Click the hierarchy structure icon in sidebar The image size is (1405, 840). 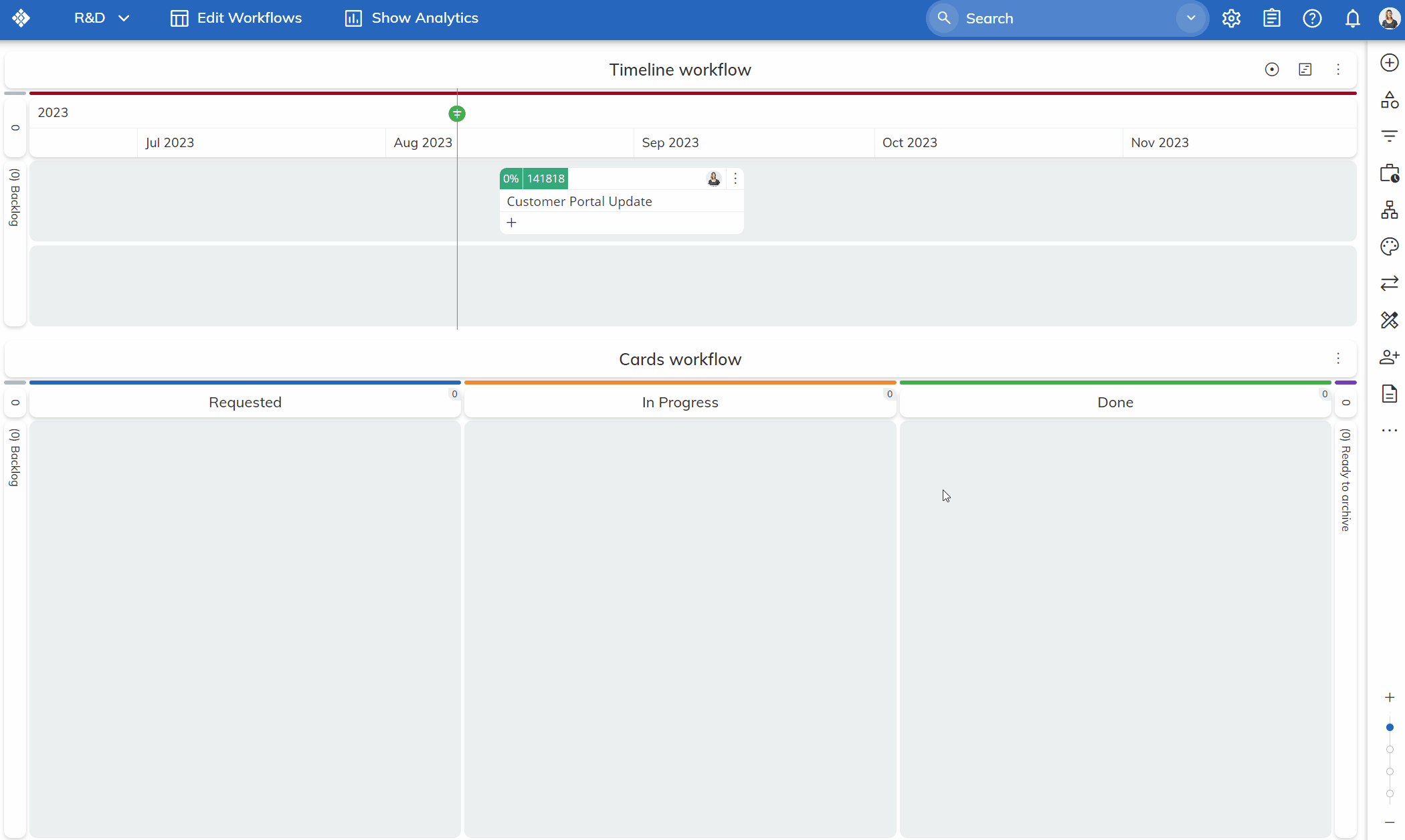1390,210
